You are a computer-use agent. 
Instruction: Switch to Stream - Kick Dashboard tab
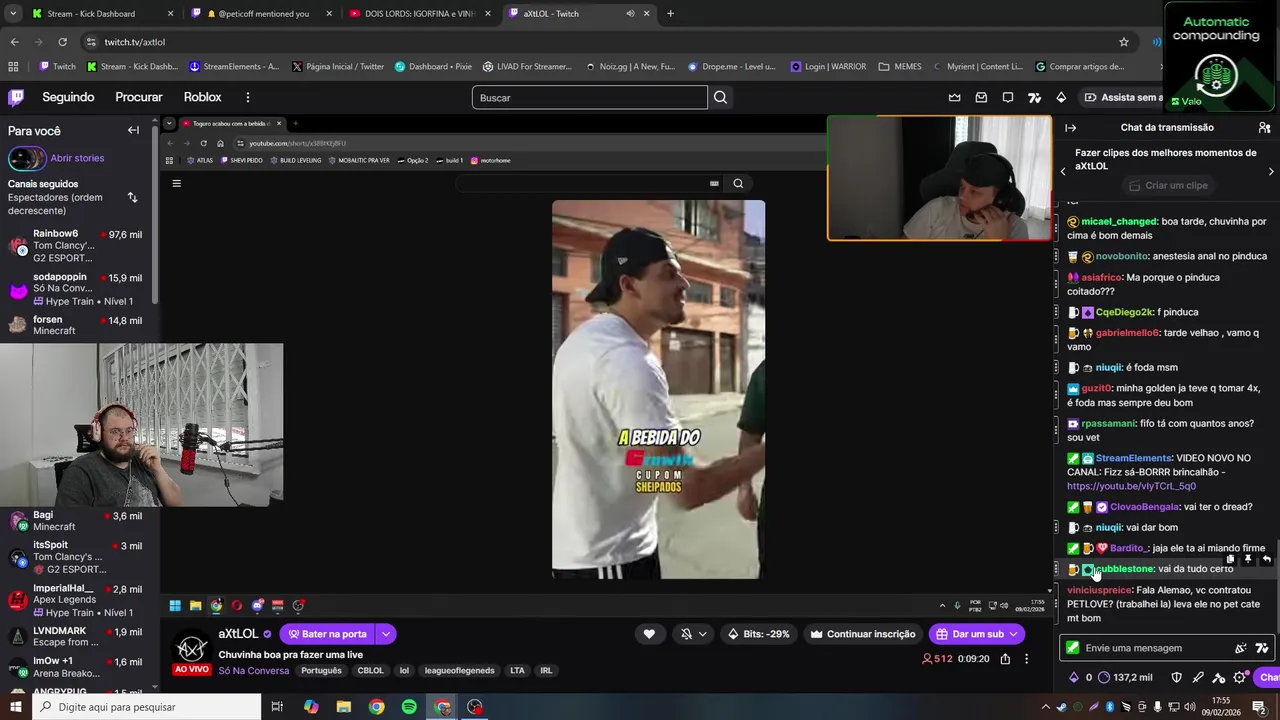103,14
